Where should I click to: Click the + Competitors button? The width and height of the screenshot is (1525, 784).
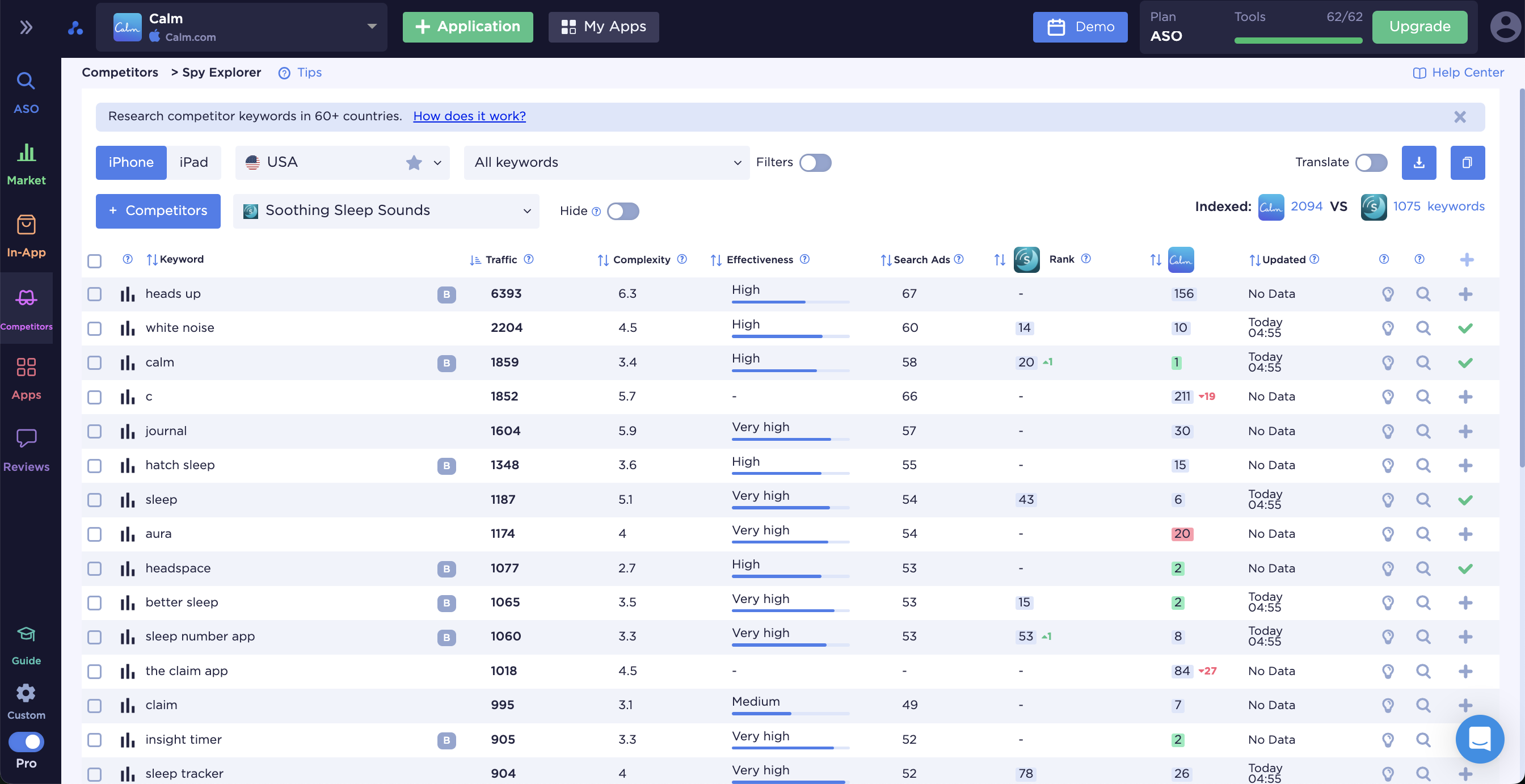pyautogui.click(x=158, y=211)
